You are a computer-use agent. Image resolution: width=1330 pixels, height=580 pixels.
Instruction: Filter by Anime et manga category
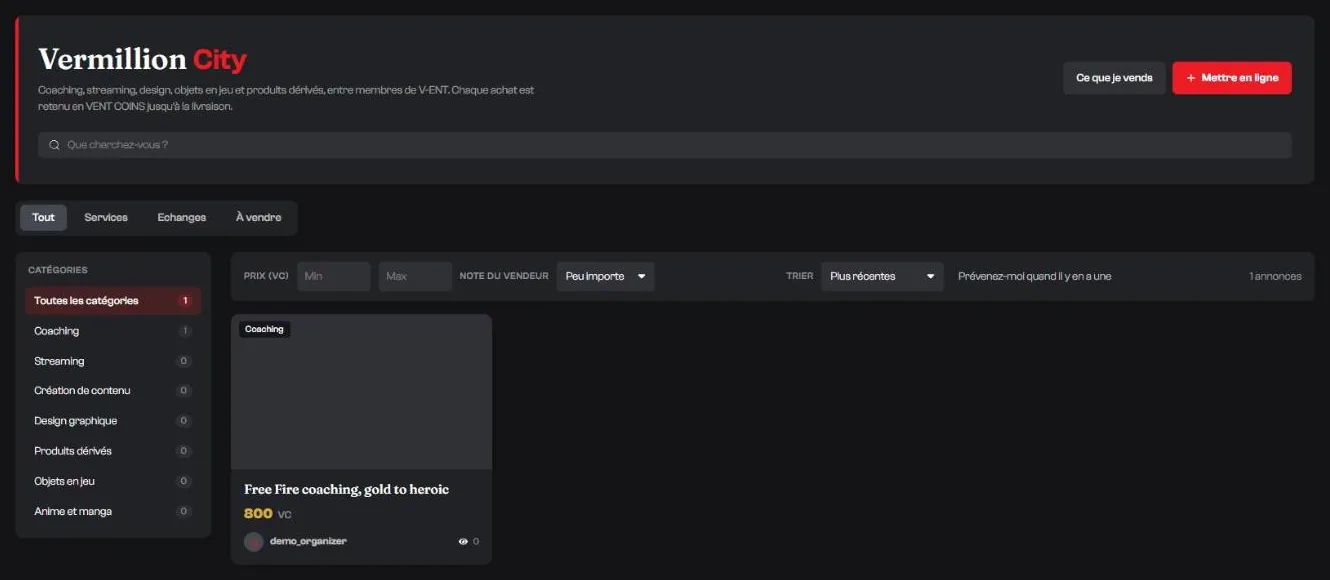(x=113, y=511)
